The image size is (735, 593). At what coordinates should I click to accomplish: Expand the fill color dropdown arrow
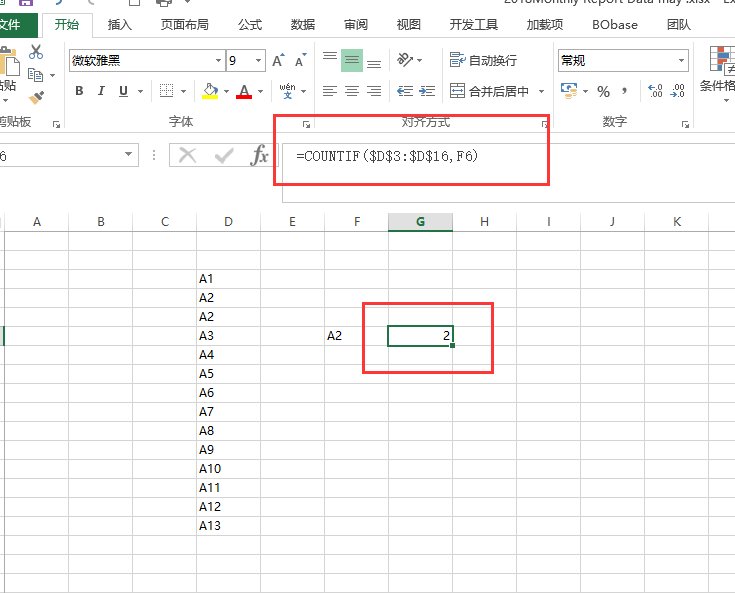(x=226, y=91)
